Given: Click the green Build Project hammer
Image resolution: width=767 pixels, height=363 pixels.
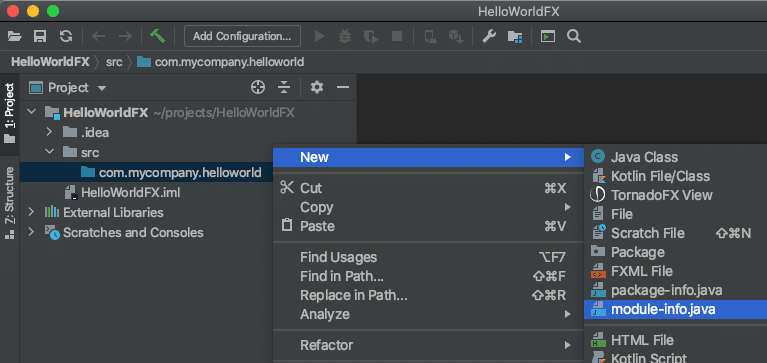Looking at the screenshot, I should click(x=158, y=36).
